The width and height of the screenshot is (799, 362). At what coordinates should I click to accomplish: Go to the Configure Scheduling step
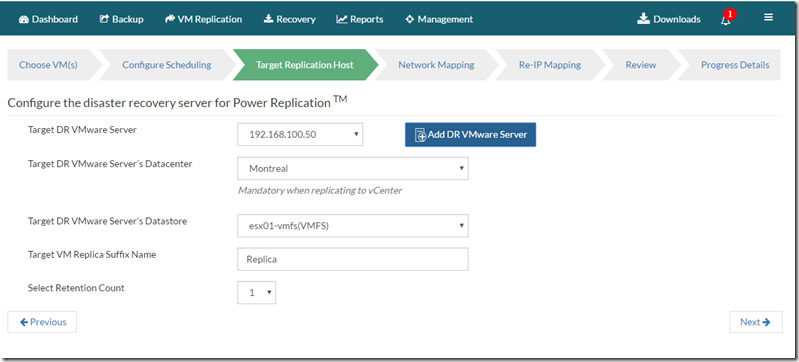coord(167,65)
